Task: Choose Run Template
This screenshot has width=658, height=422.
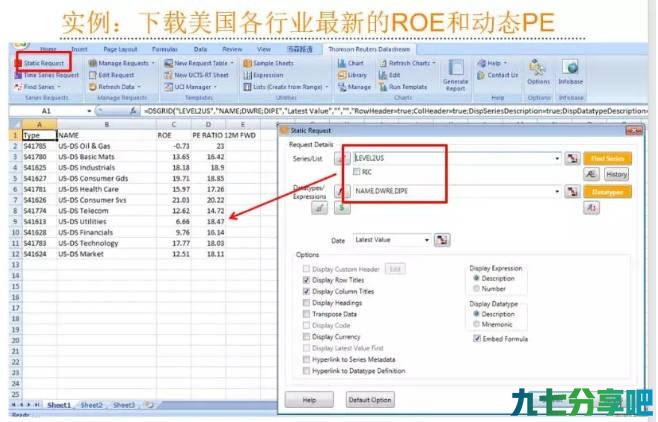Action: tap(403, 87)
